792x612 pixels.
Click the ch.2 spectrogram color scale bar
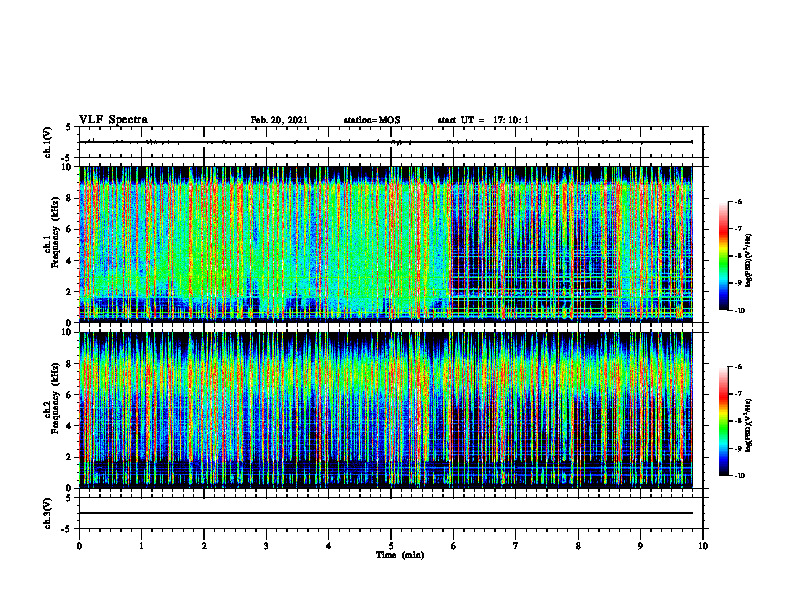tap(724, 421)
